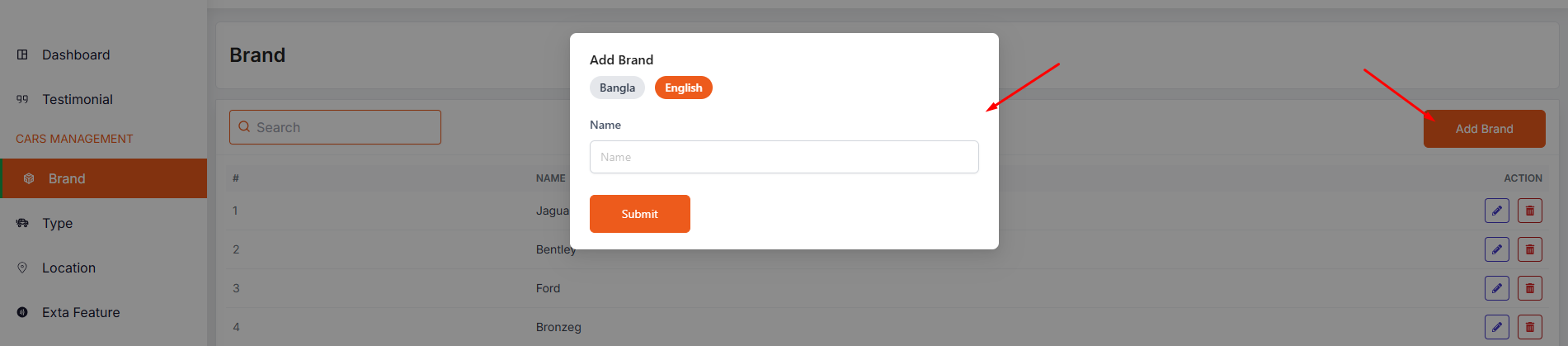Click edit pencil icon for Ford row
Image resolution: width=1568 pixels, height=346 pixels.
tap(1496, 288)
